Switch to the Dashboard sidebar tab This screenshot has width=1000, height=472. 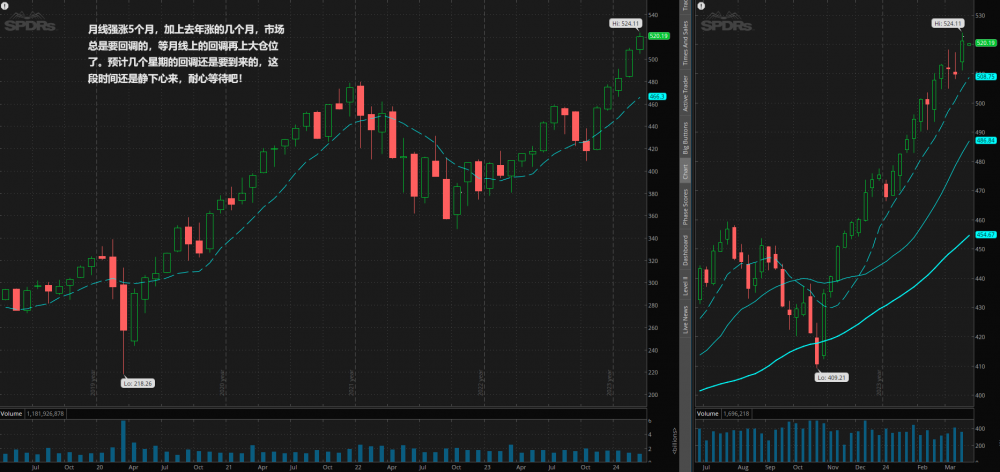[686, 250]
